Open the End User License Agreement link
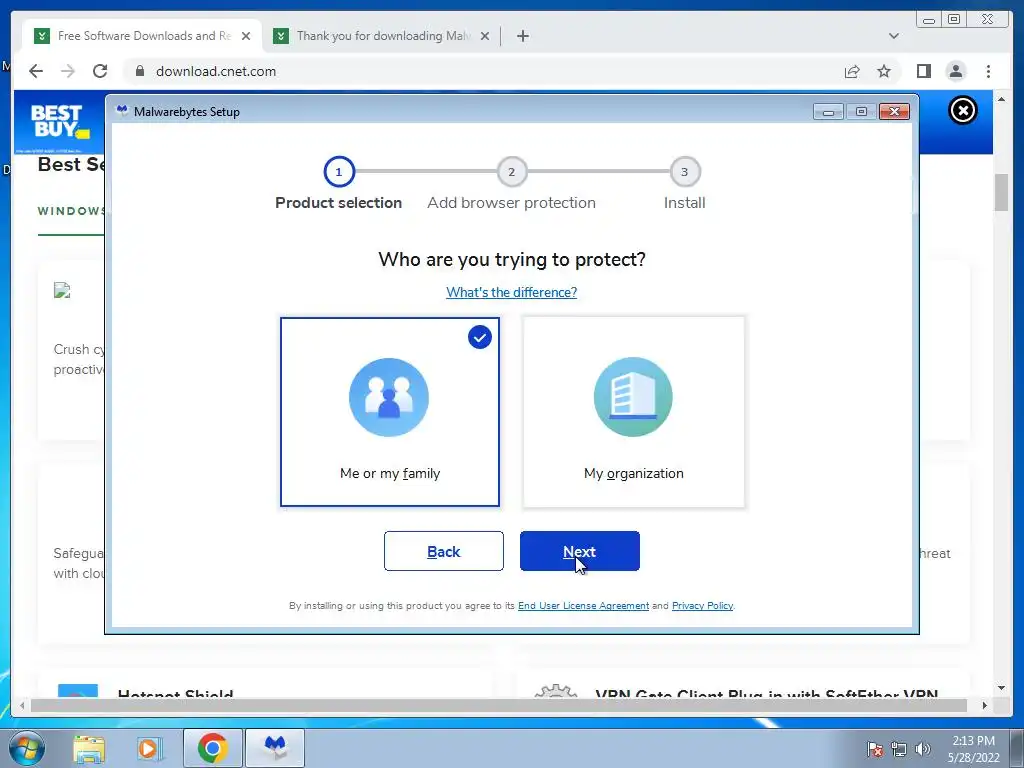Image resolution: width=1024 pixels, height=768 pixels. 583,605
